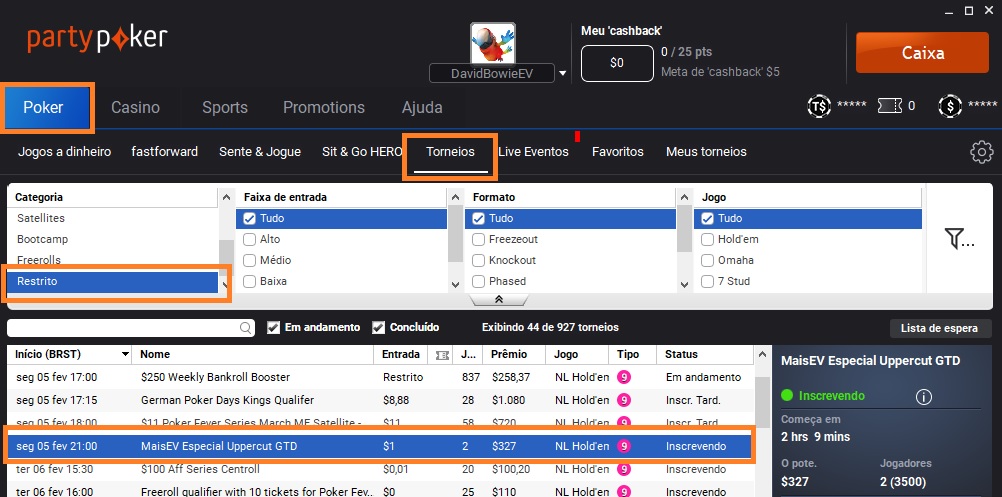Click Faixa de entrada scroll-down arrow
Image resolution: width=1002 pixels, height=497 pixels.
(x=455, y=285)
